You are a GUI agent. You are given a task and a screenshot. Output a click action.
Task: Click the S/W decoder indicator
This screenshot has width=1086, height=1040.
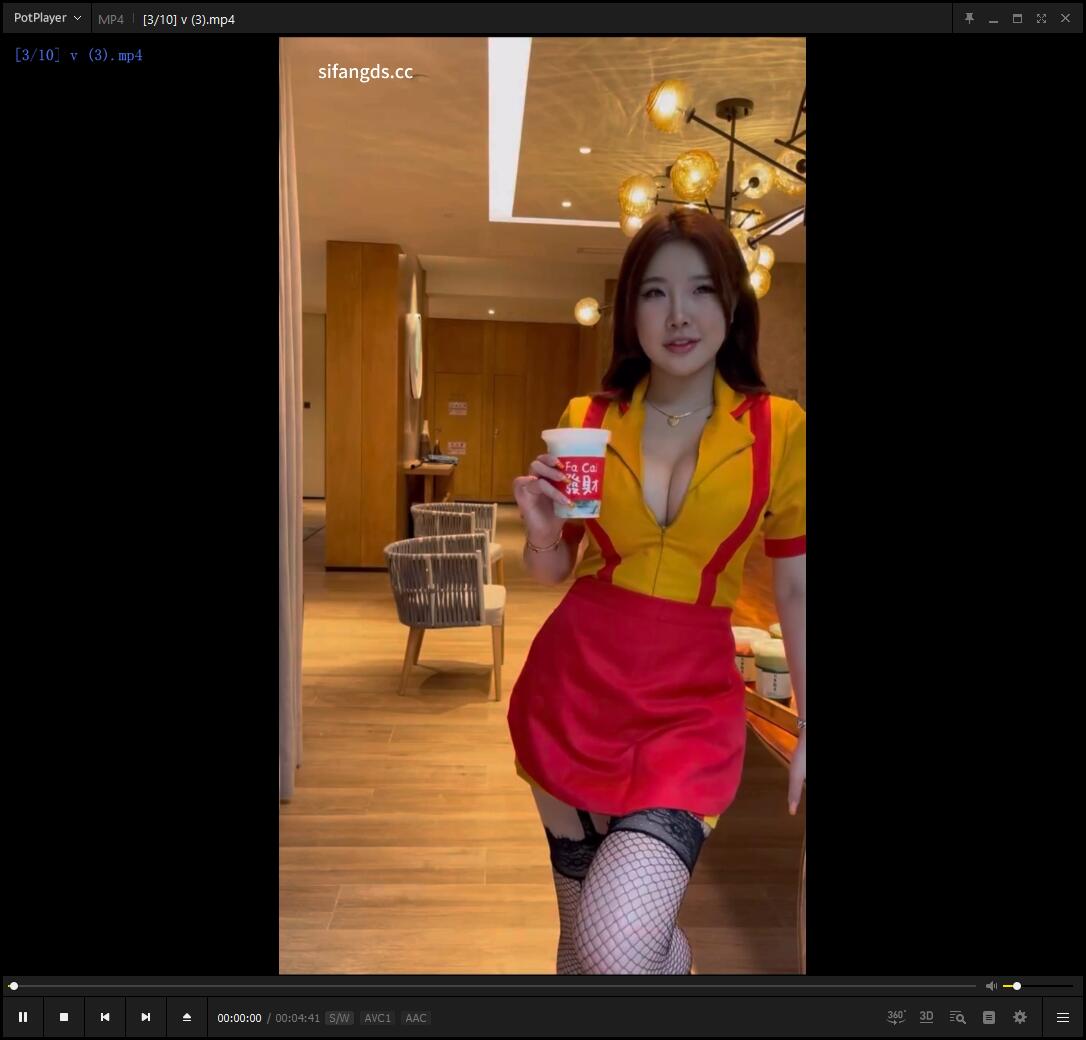[x=339, y=1018]
